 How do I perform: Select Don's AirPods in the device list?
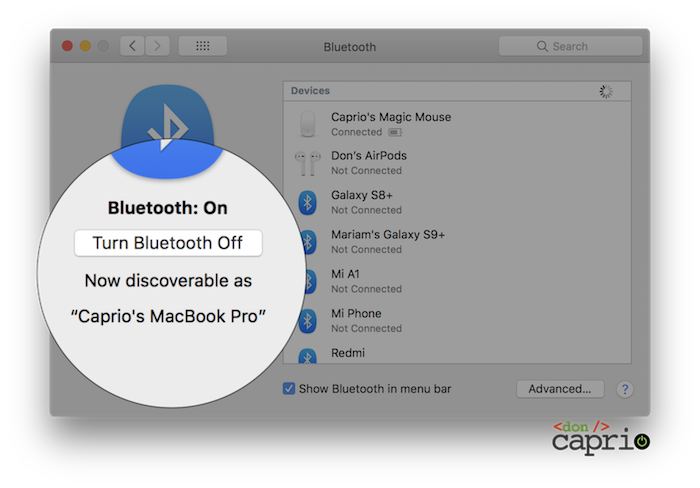(x=457, y=163)
